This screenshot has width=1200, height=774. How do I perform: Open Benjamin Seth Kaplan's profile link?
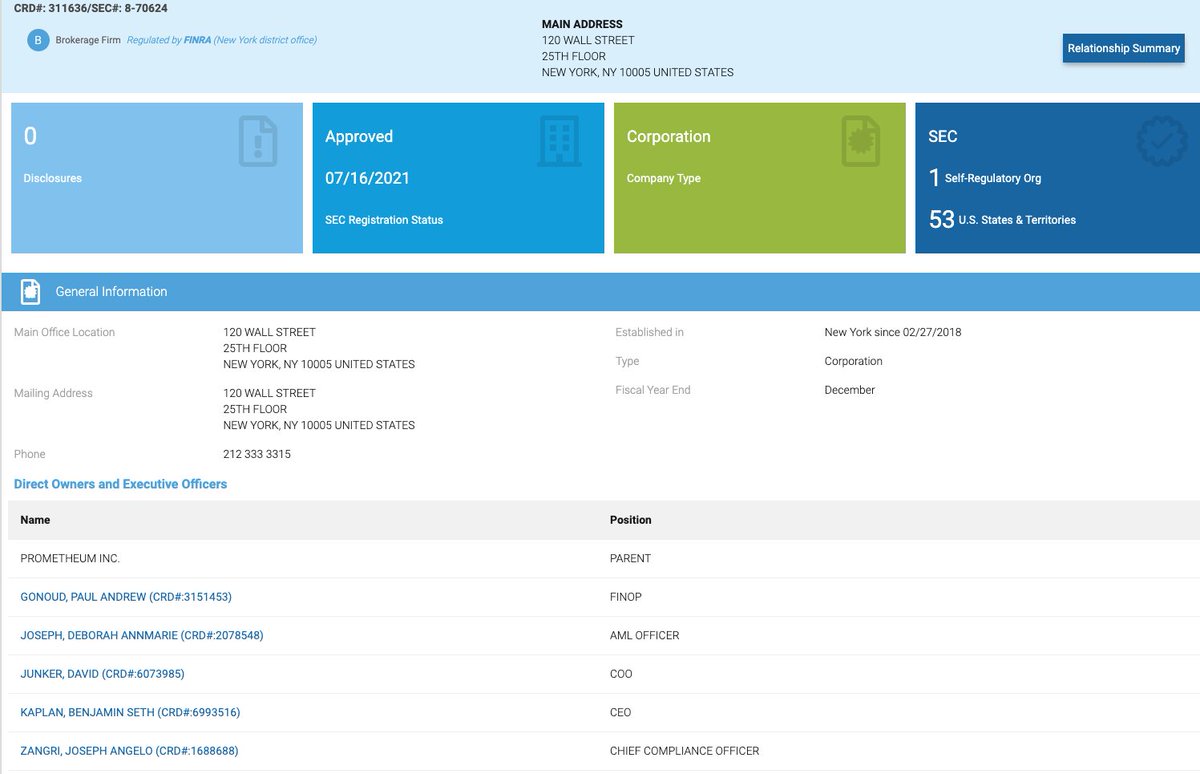(x=130, y=713)
